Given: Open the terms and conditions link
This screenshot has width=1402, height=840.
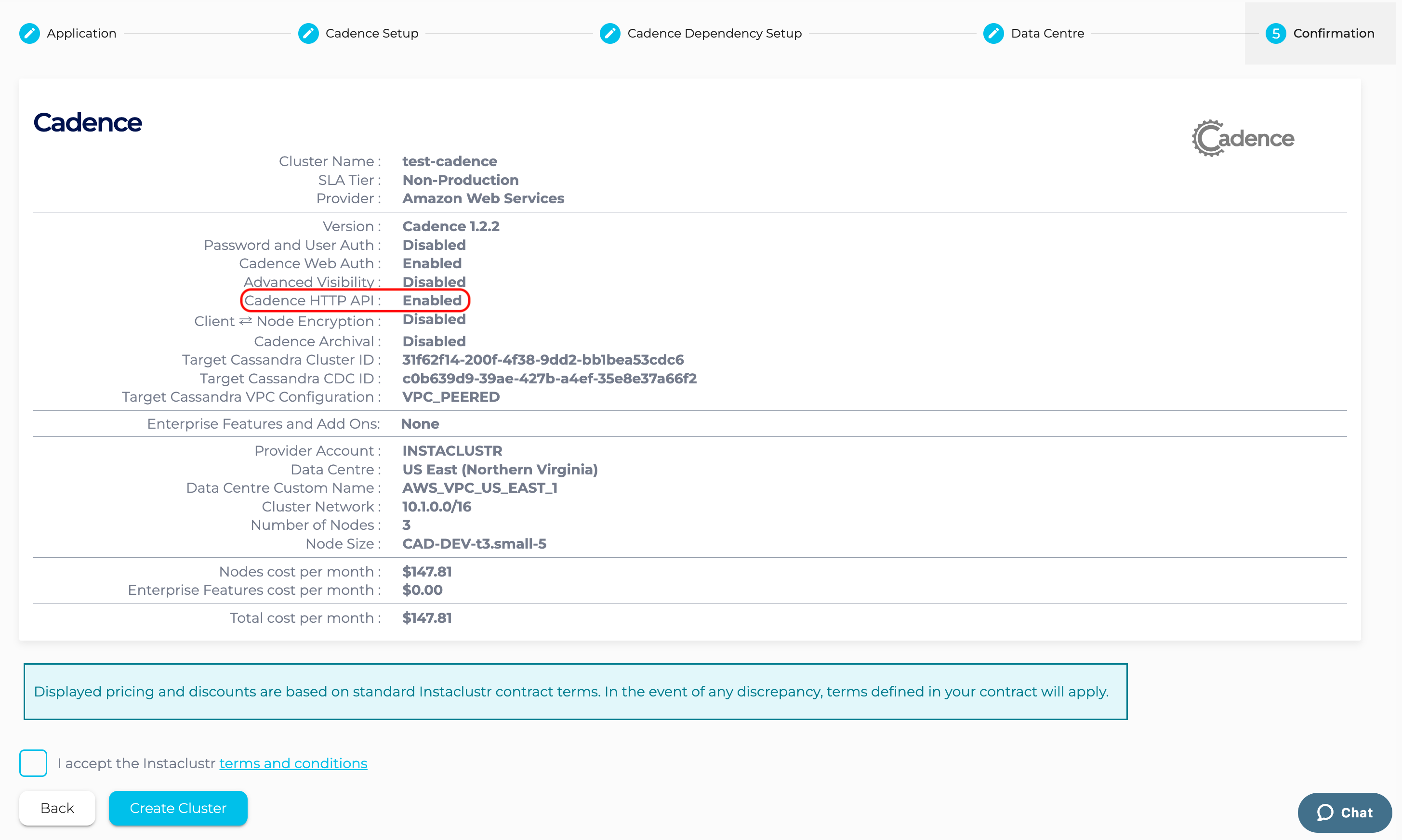Looking at the screenshot, I should (x=293, y=763).
